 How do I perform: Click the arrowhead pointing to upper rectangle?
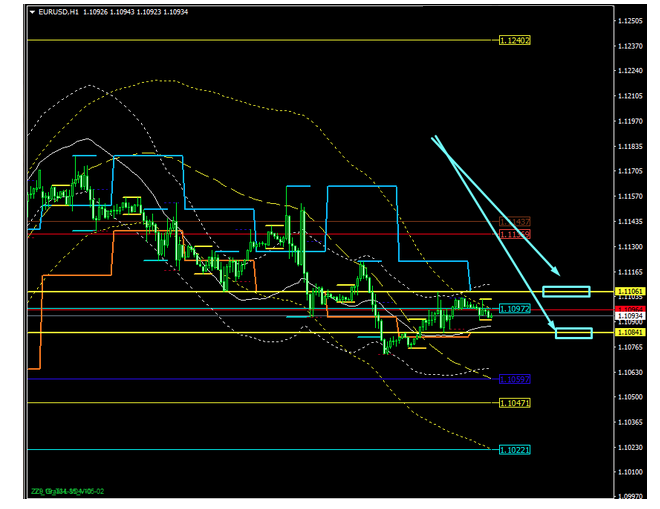click(554, 273)
